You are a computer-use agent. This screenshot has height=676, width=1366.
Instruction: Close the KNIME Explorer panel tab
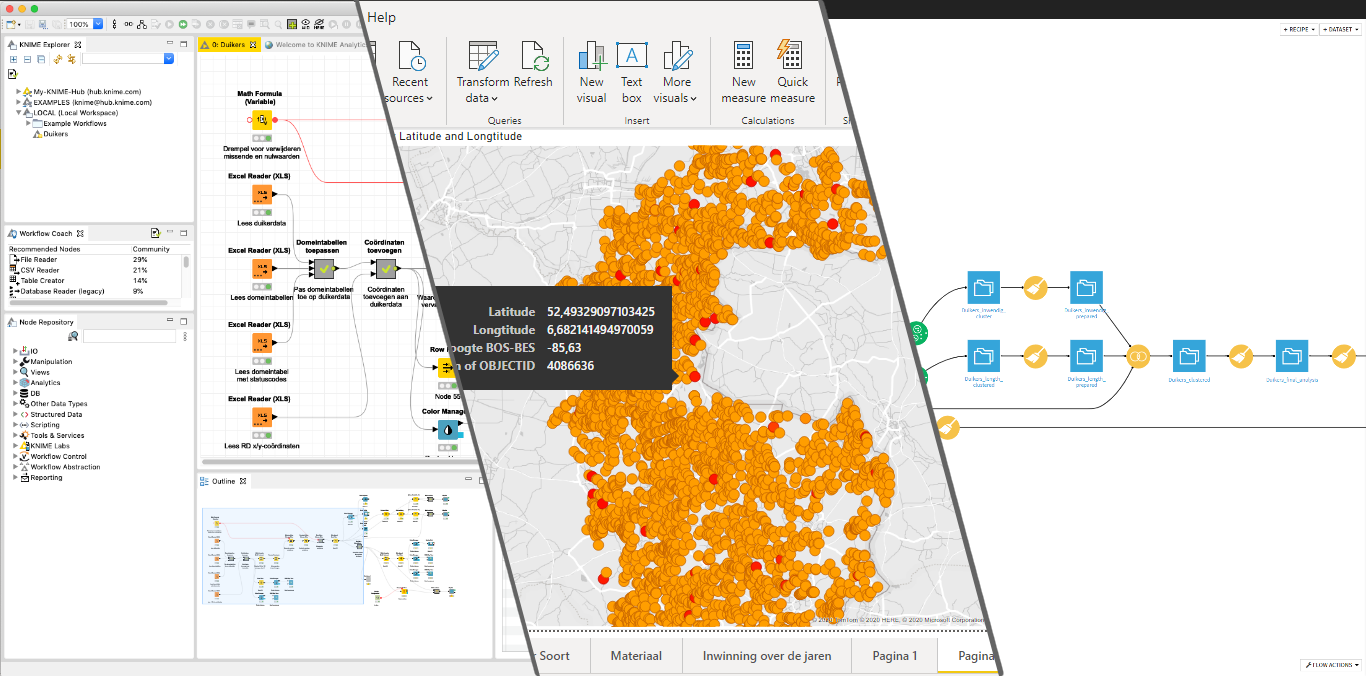click(78, 45)
